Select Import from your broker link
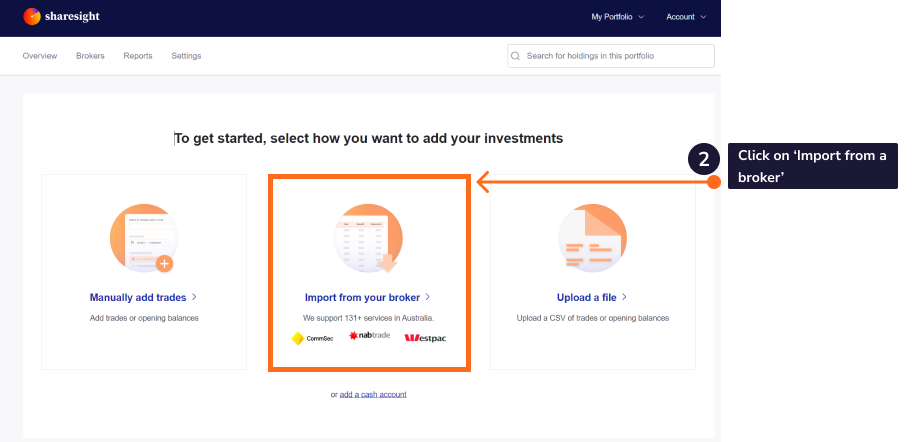The image size is (917, 442). pyautogui.click(x=363, y=298)
